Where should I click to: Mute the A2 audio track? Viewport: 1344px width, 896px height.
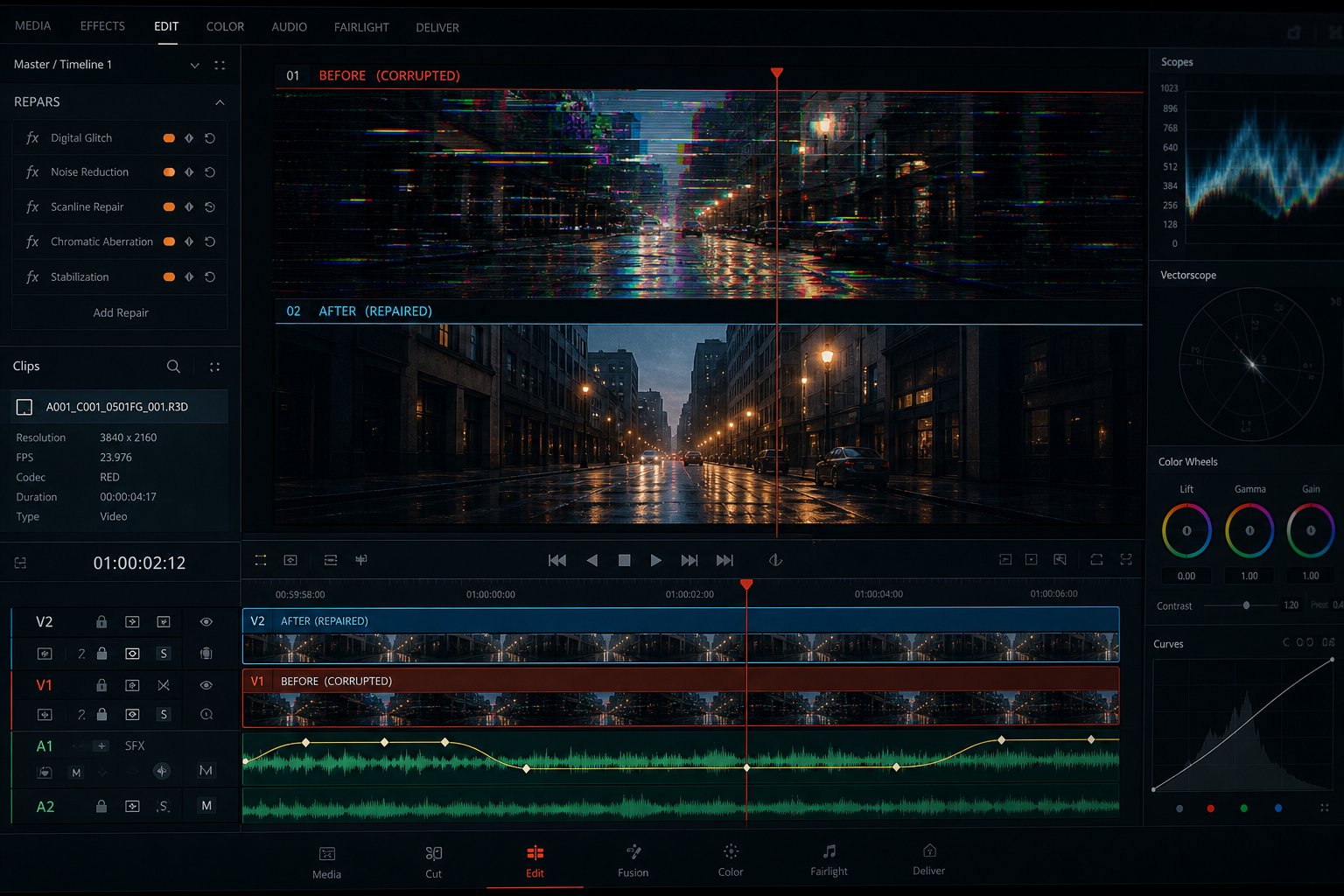(x=206, y=806)
